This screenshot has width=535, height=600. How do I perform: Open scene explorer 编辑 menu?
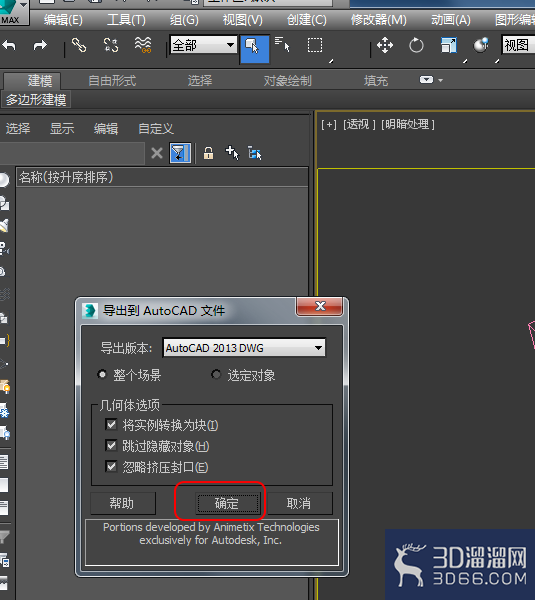click(106, 129)
